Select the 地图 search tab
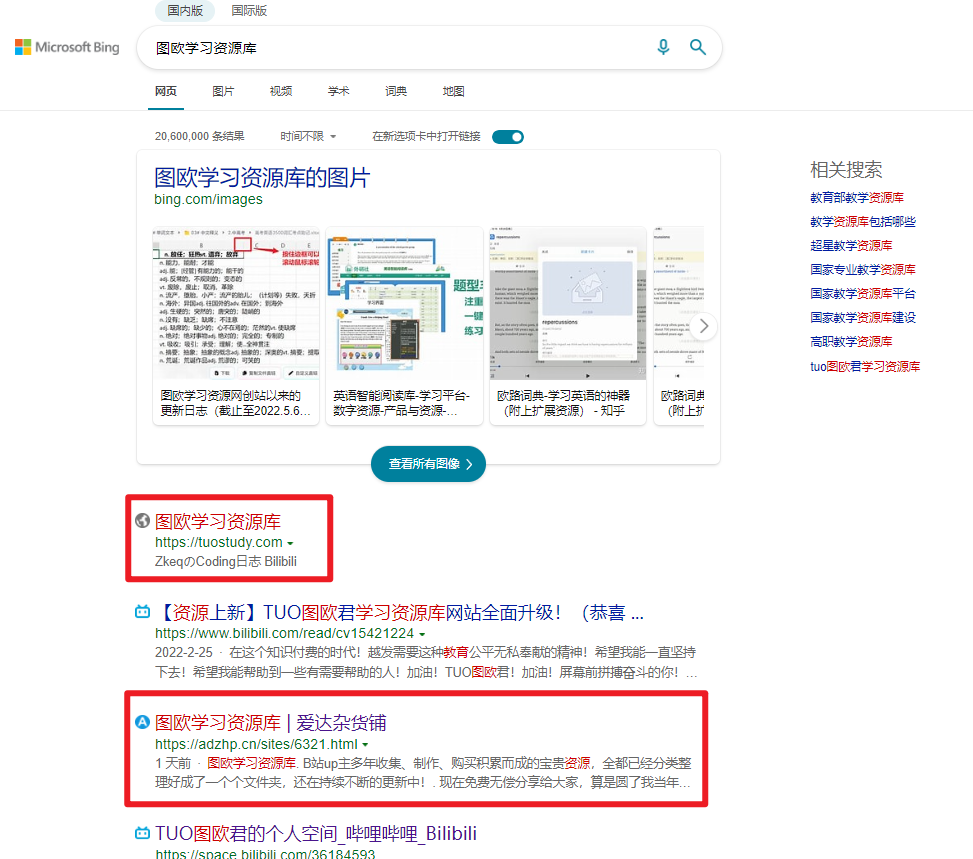This screenshot has width=973, height=859. (x=454, y=91)
